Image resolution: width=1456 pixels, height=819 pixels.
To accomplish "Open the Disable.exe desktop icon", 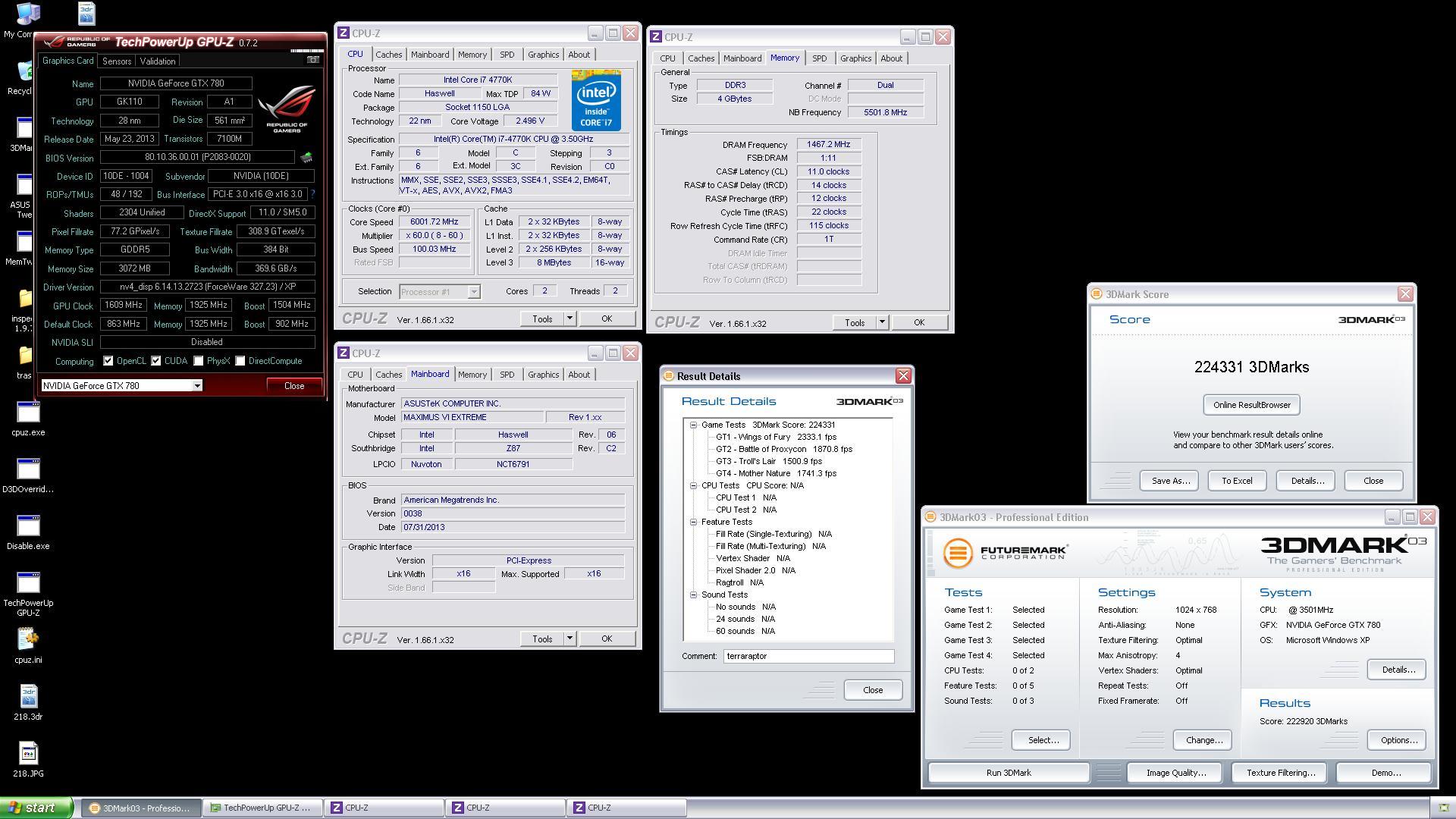I will (x=28, y=533).
